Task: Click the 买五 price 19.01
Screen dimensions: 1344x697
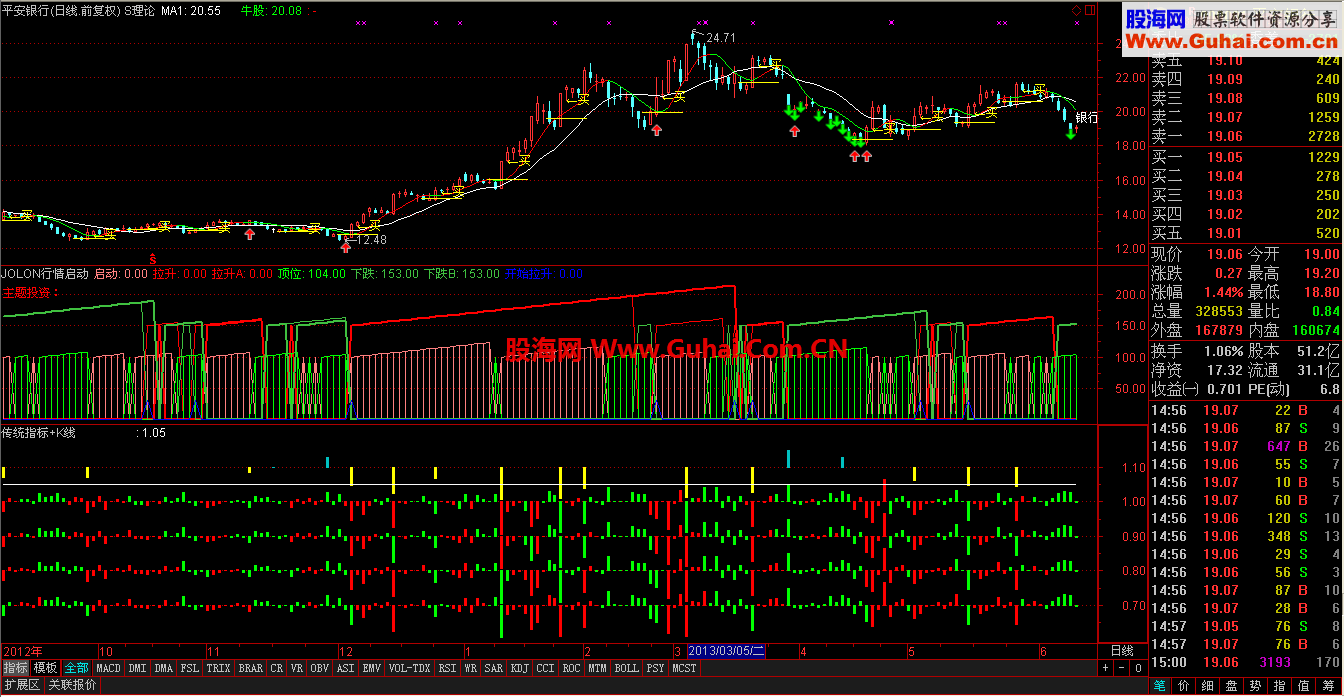Action: click(x=1225, y=233)
